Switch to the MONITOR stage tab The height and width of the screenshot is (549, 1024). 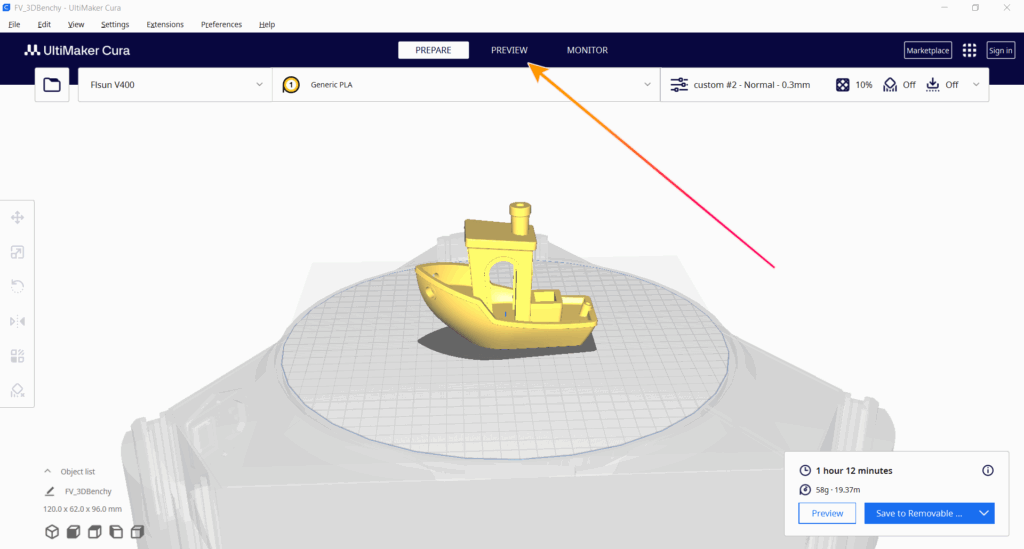pyautogui.click(x=587, y=50)
